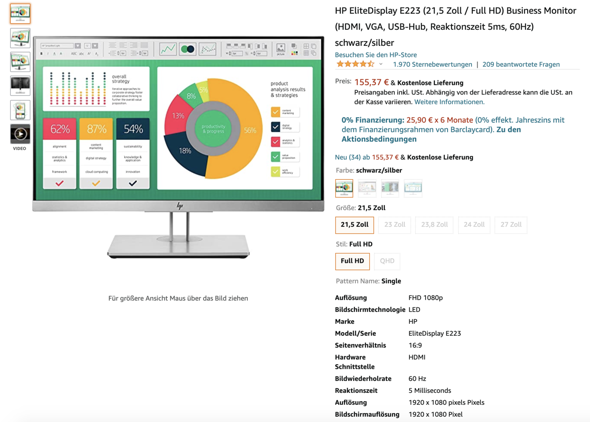Viewport: 590px width, 422px height.
Task: Visit the HP-Store link
Action: (x=376, y=55)
